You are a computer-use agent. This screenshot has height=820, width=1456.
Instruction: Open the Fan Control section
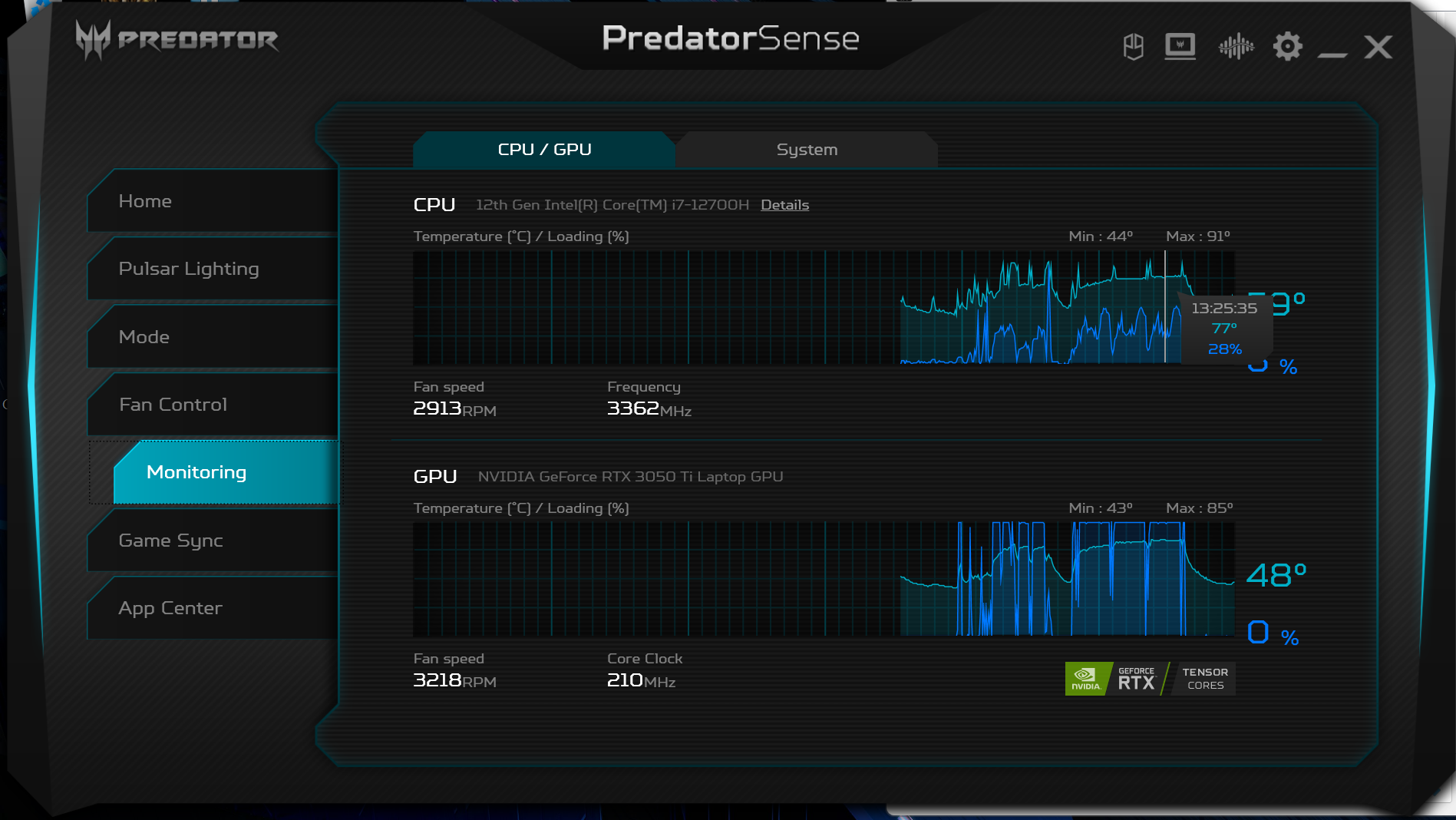click(x=213, y=405)
